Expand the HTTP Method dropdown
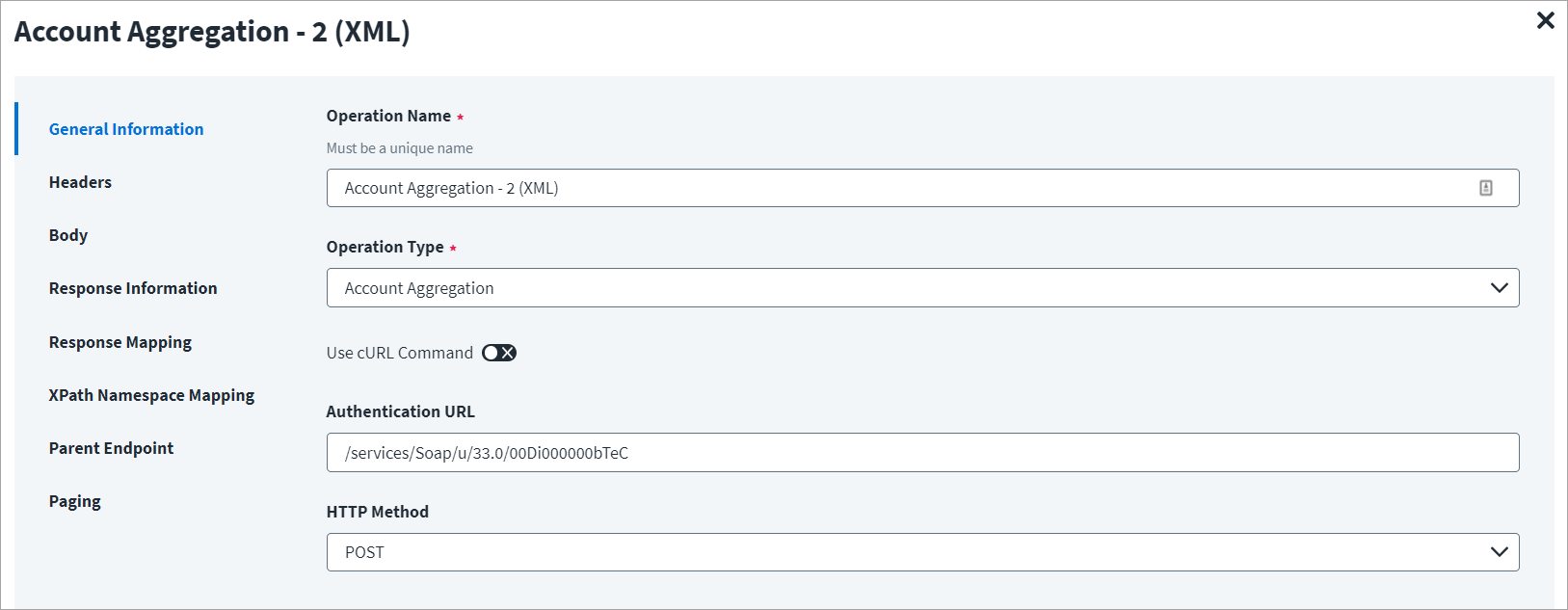 click(921, 552)
